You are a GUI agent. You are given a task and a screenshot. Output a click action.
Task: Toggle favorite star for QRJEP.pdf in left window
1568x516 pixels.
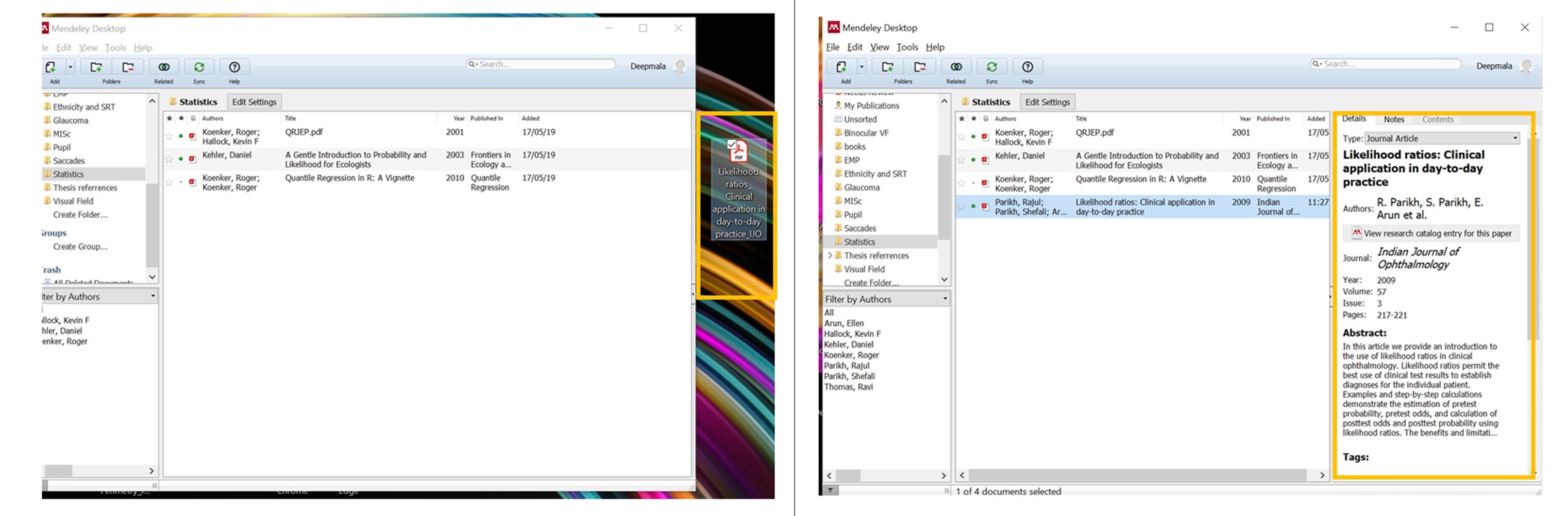click(169, 136)
